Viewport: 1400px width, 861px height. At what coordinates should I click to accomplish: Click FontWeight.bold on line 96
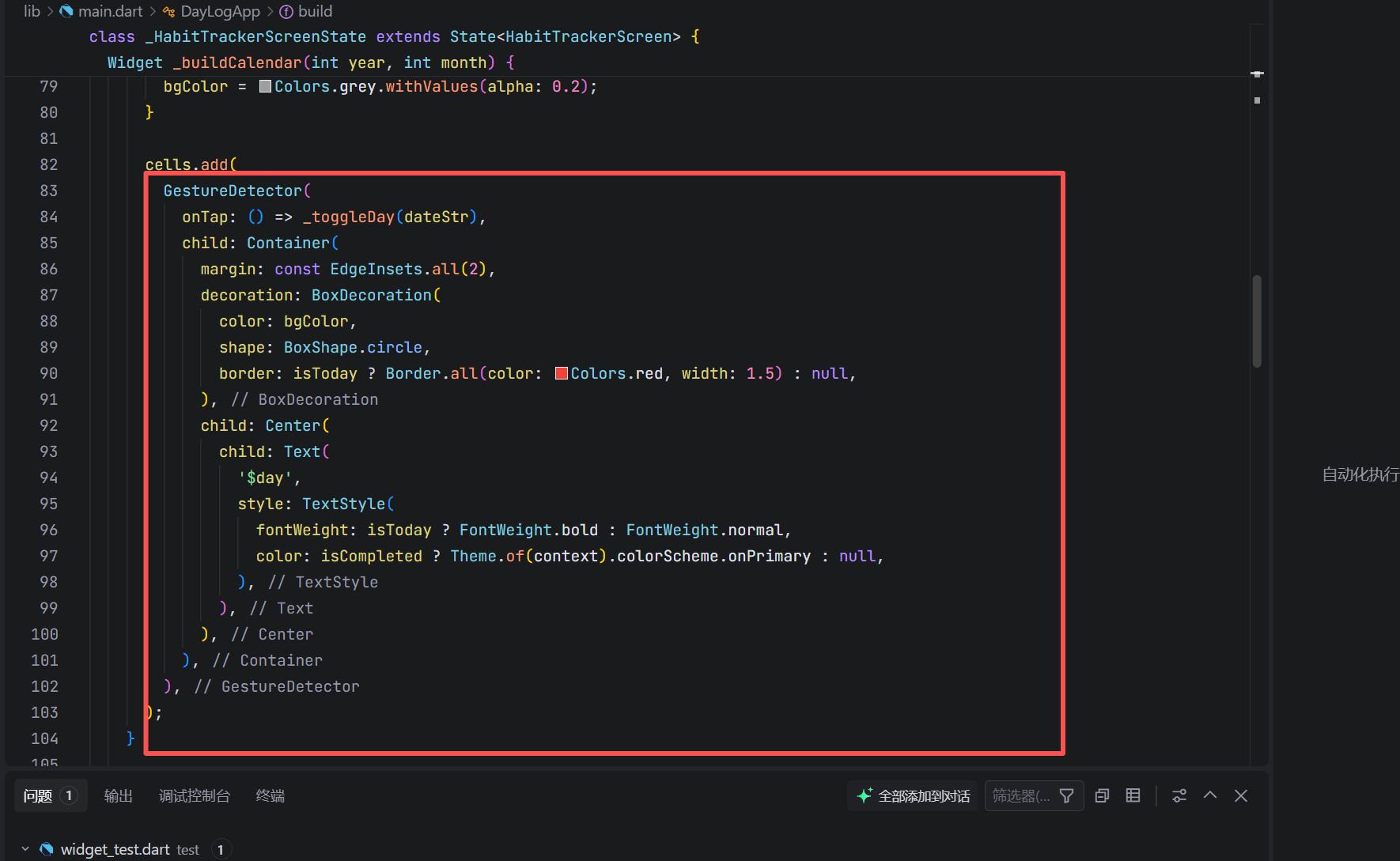528,530
